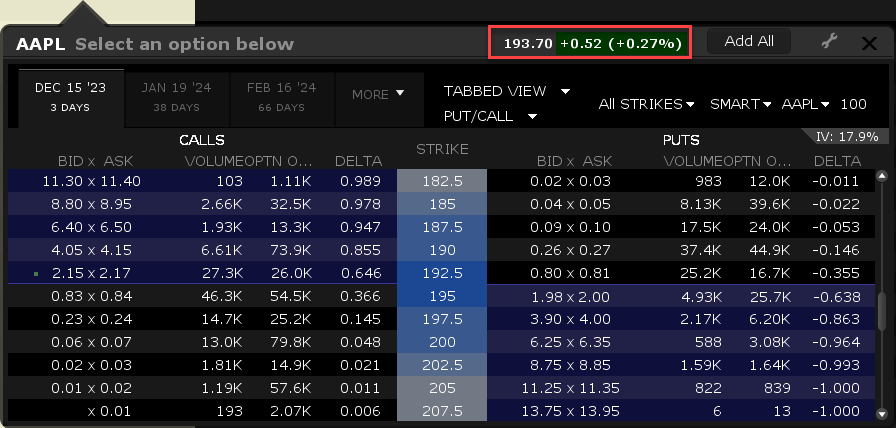
Task: Click the +0.52 (+0.27%) change display
Action: (x=621, y=43)
